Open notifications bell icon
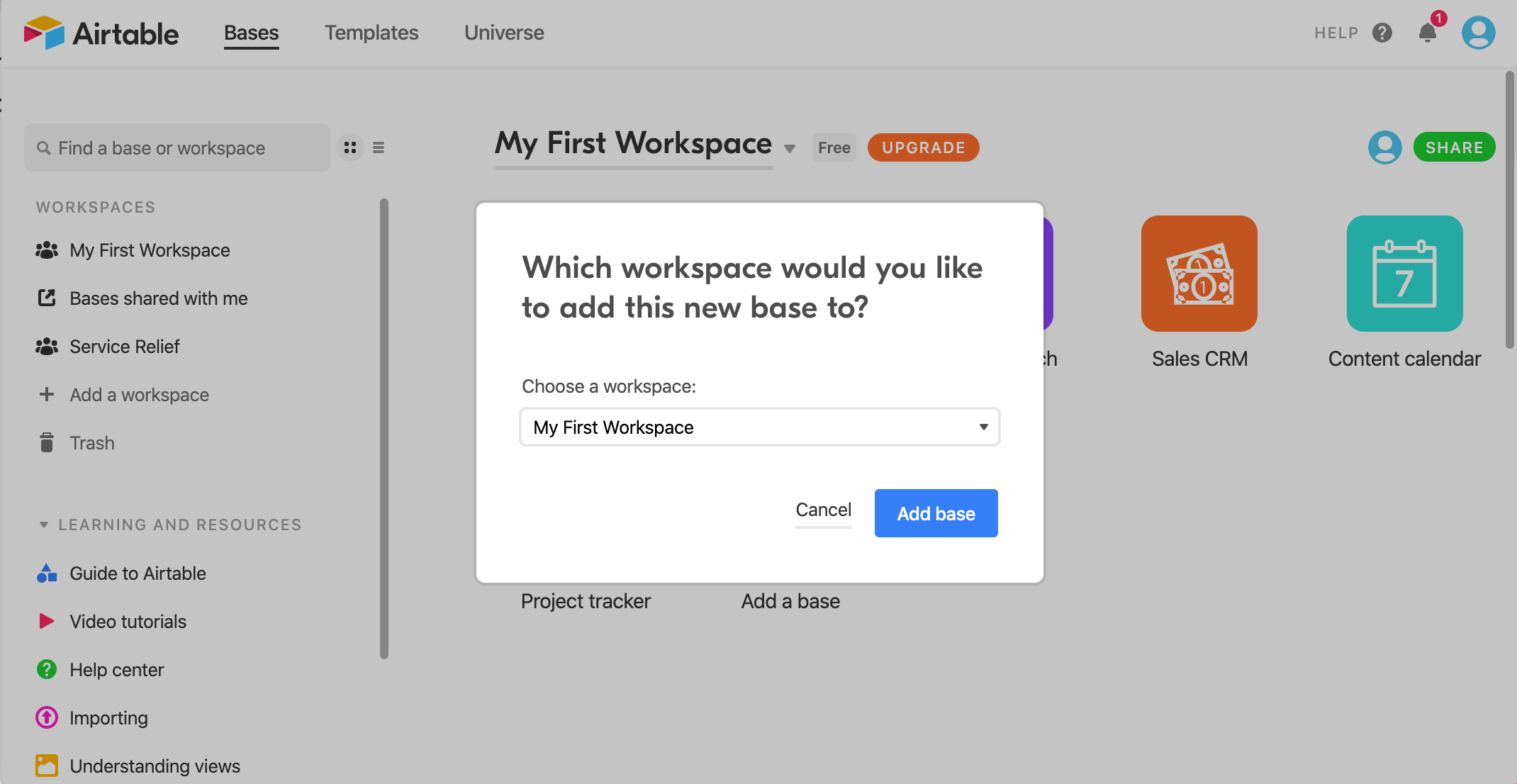This screenshot has height=784, width=1517. 1427,33
